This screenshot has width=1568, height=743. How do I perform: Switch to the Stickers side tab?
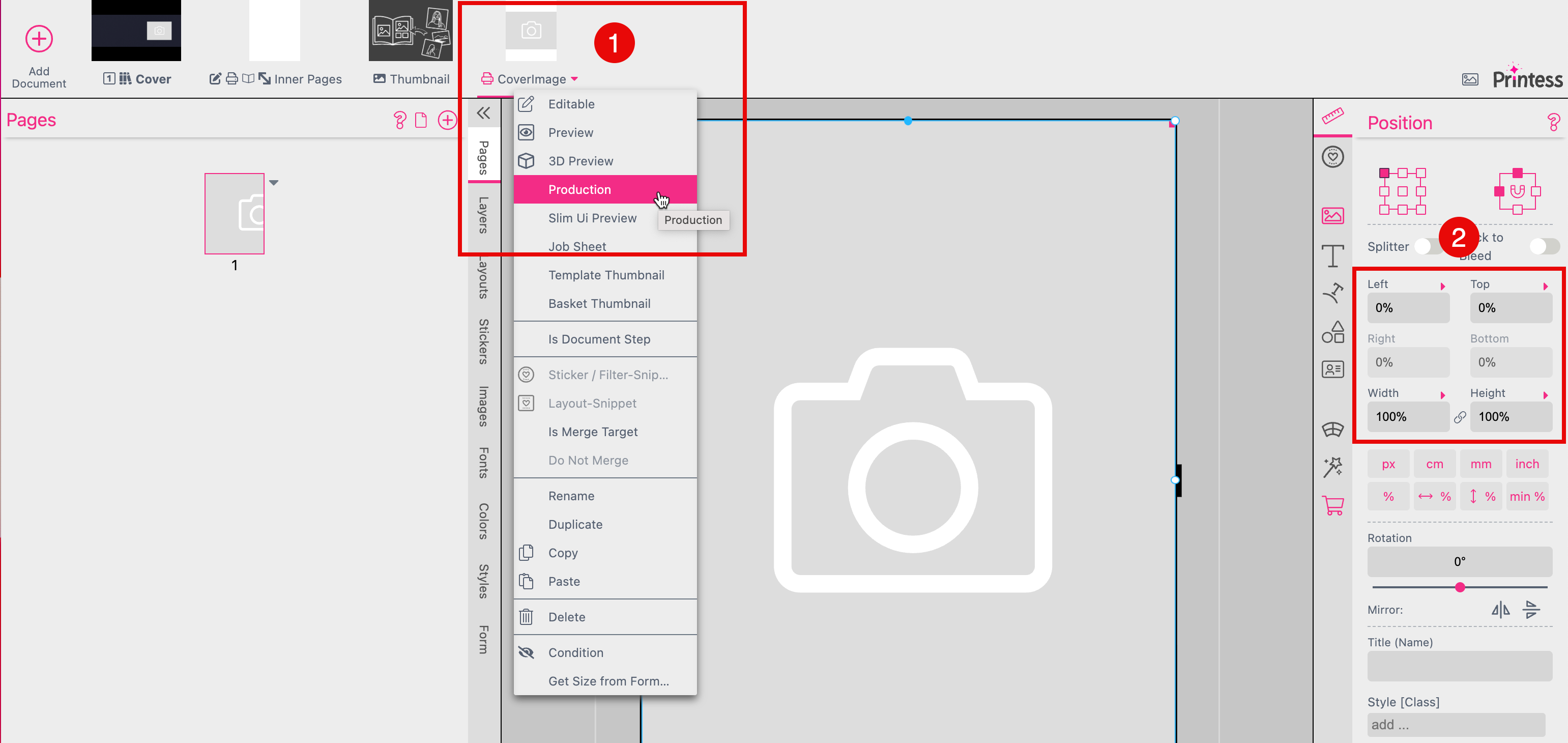(483, 341)
